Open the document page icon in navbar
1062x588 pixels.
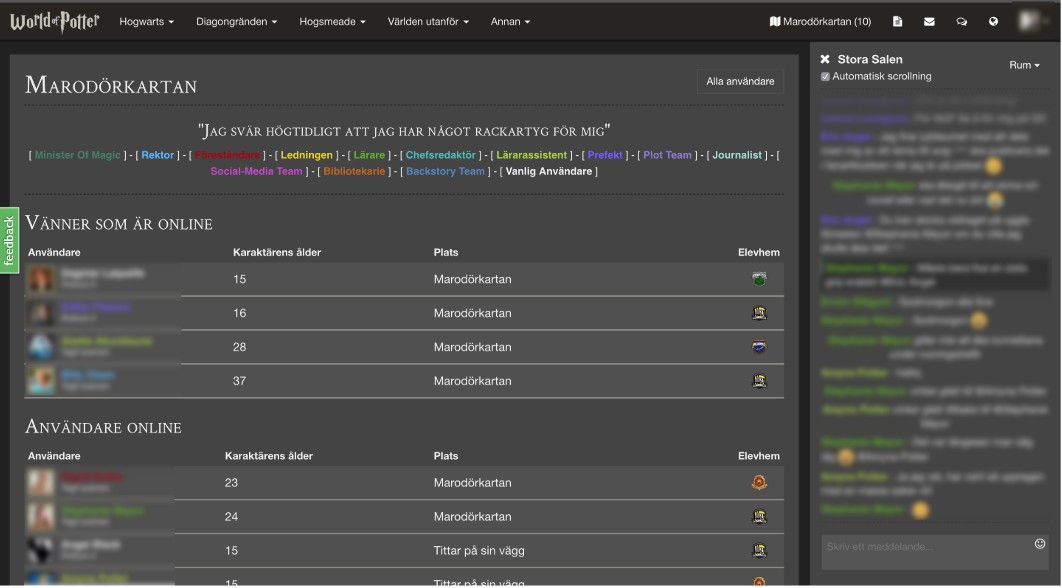[897, 21]
